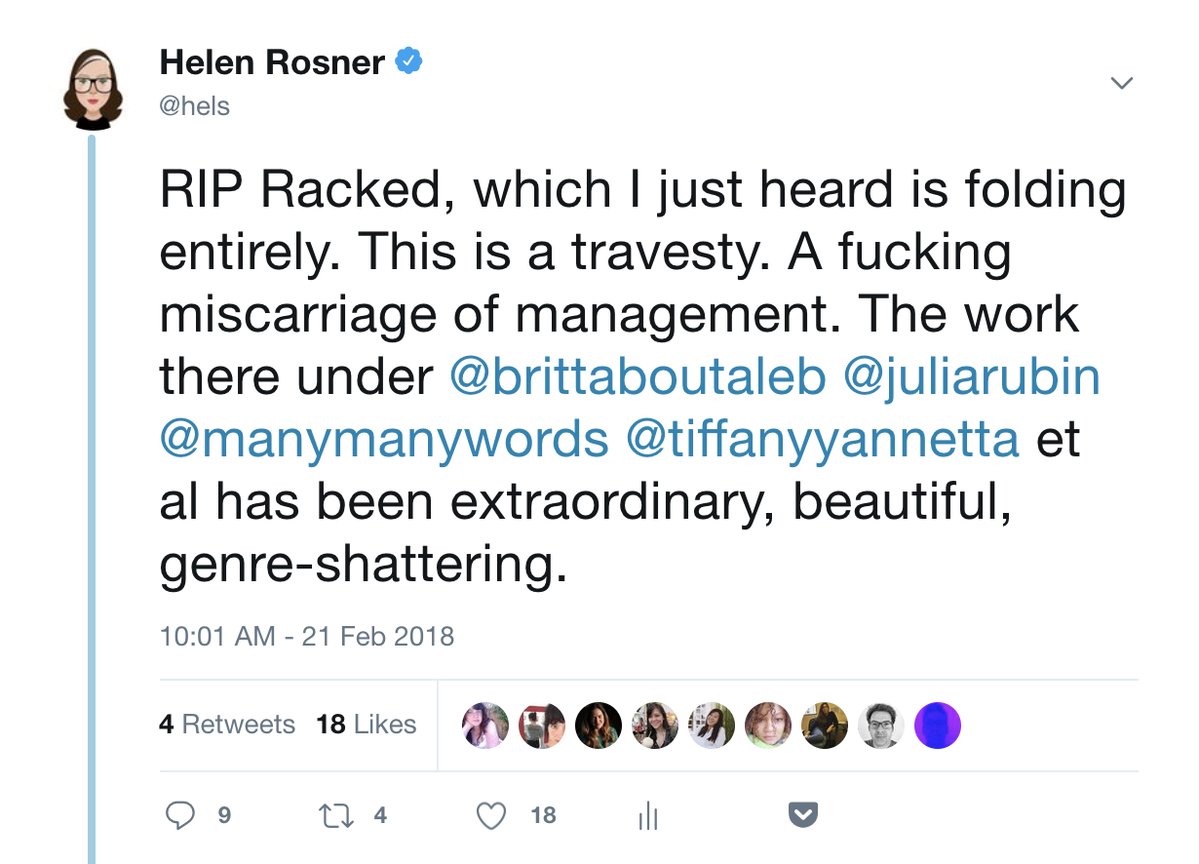
Task: Click the blue-purple silhouette liker avatar
Action: 937,725
